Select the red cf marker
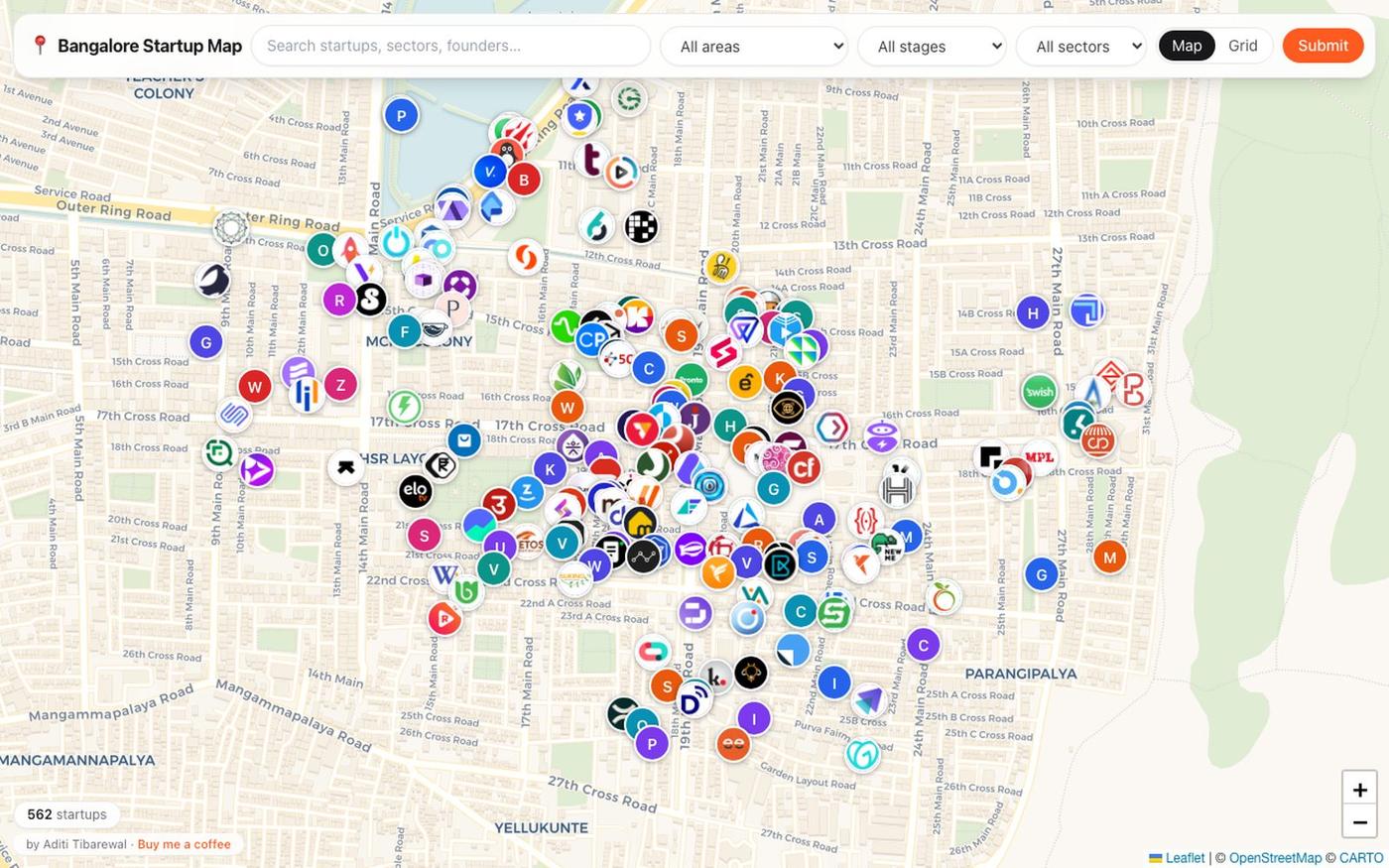Viewport: 1389px width, 868px height. coord(804,465)
